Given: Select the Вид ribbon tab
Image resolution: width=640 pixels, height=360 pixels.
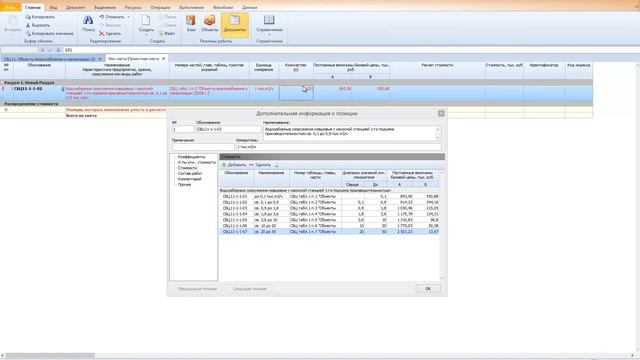Looking at the screenshot, I should tap(53, 7).
